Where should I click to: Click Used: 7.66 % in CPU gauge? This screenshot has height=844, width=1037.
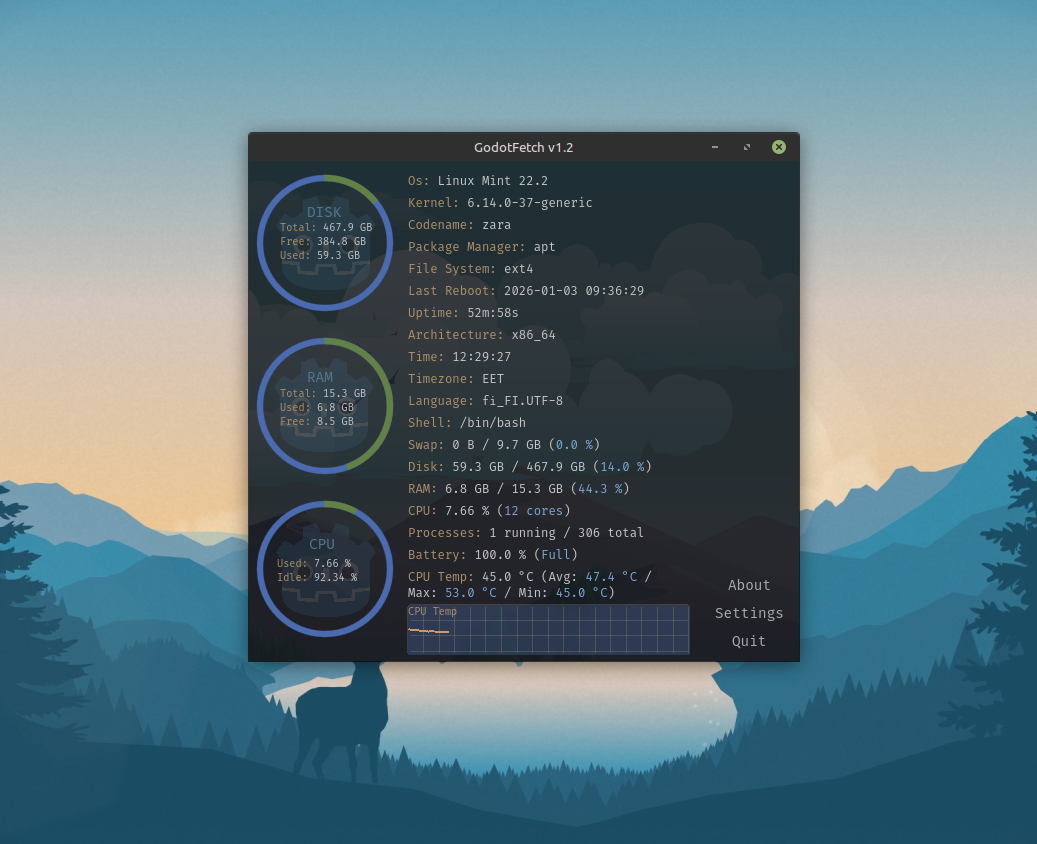(x=314, y=563)
